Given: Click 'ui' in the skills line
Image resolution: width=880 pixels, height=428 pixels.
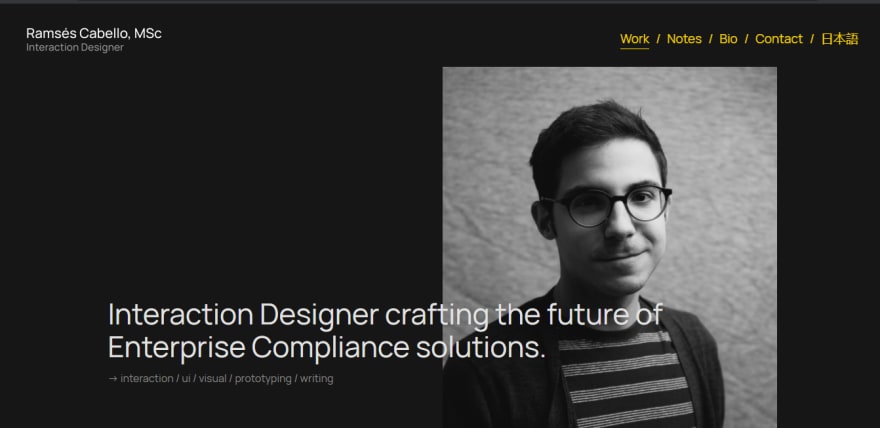Looking at the screenshot, I should pos(186,379).
